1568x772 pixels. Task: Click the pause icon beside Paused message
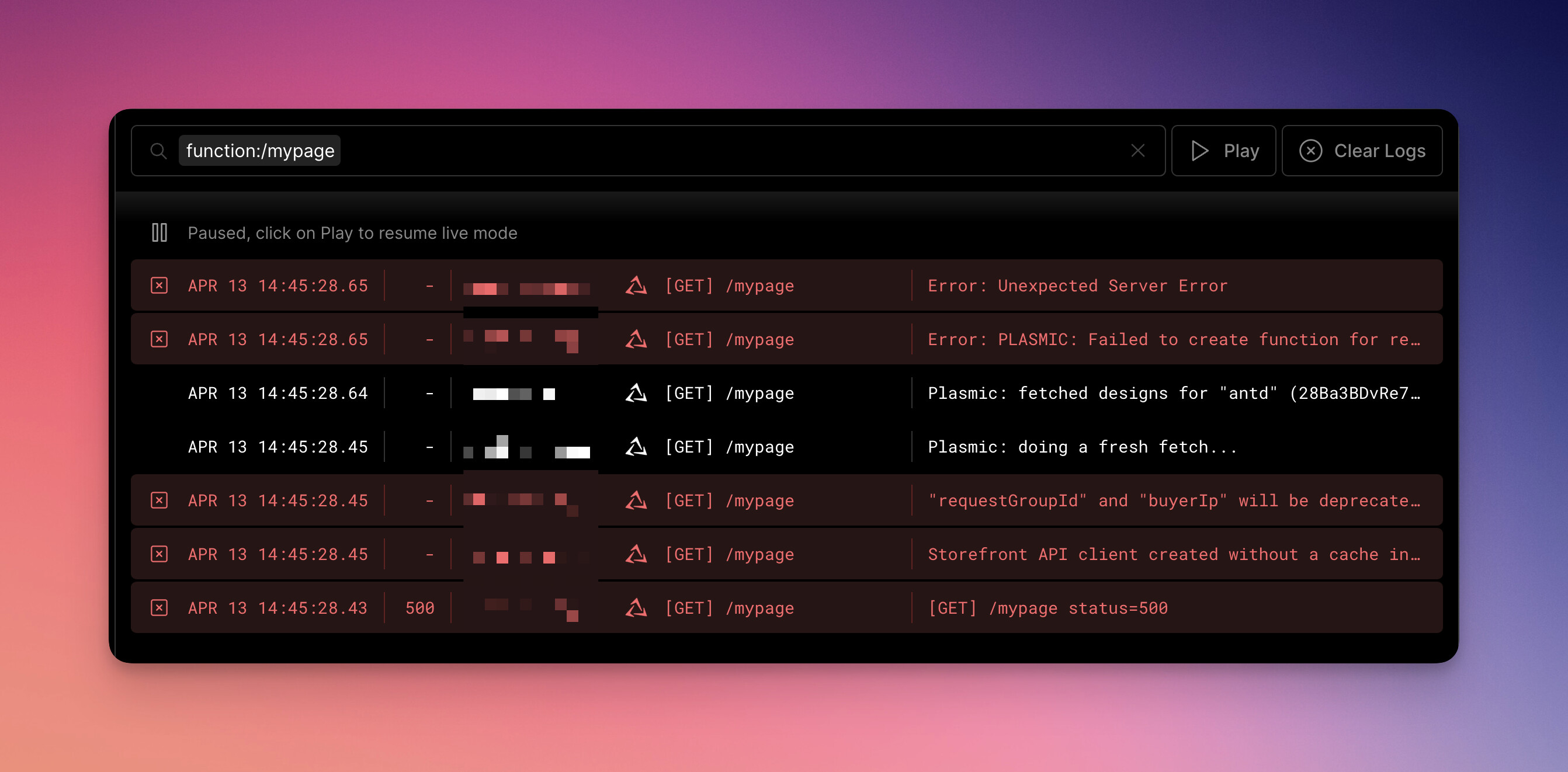point(159,232)
